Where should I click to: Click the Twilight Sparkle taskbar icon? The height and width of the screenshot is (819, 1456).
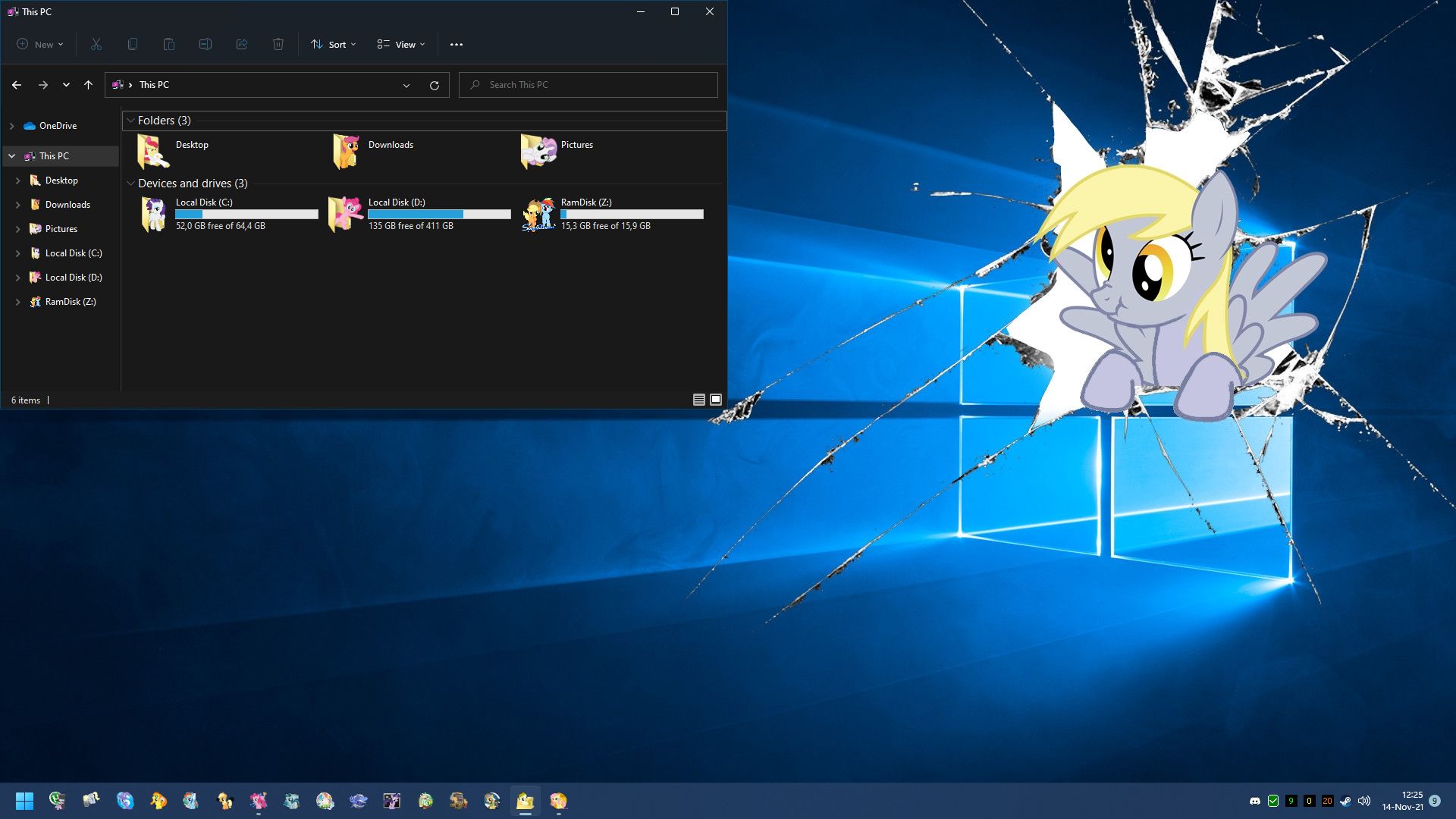point(392,801)
